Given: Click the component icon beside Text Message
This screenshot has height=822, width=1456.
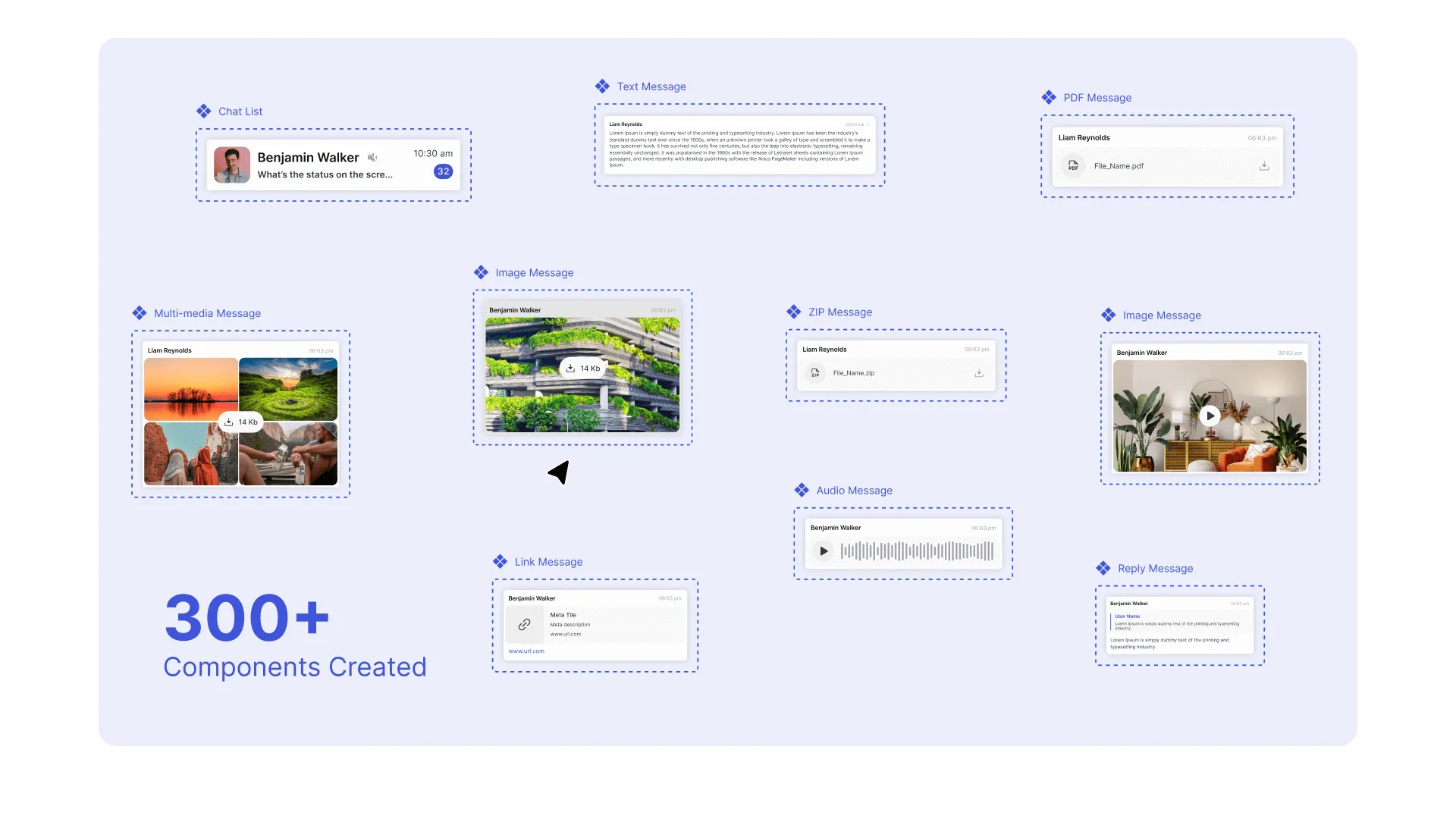Looking at the screenshot, I should [x=602, y=86].
